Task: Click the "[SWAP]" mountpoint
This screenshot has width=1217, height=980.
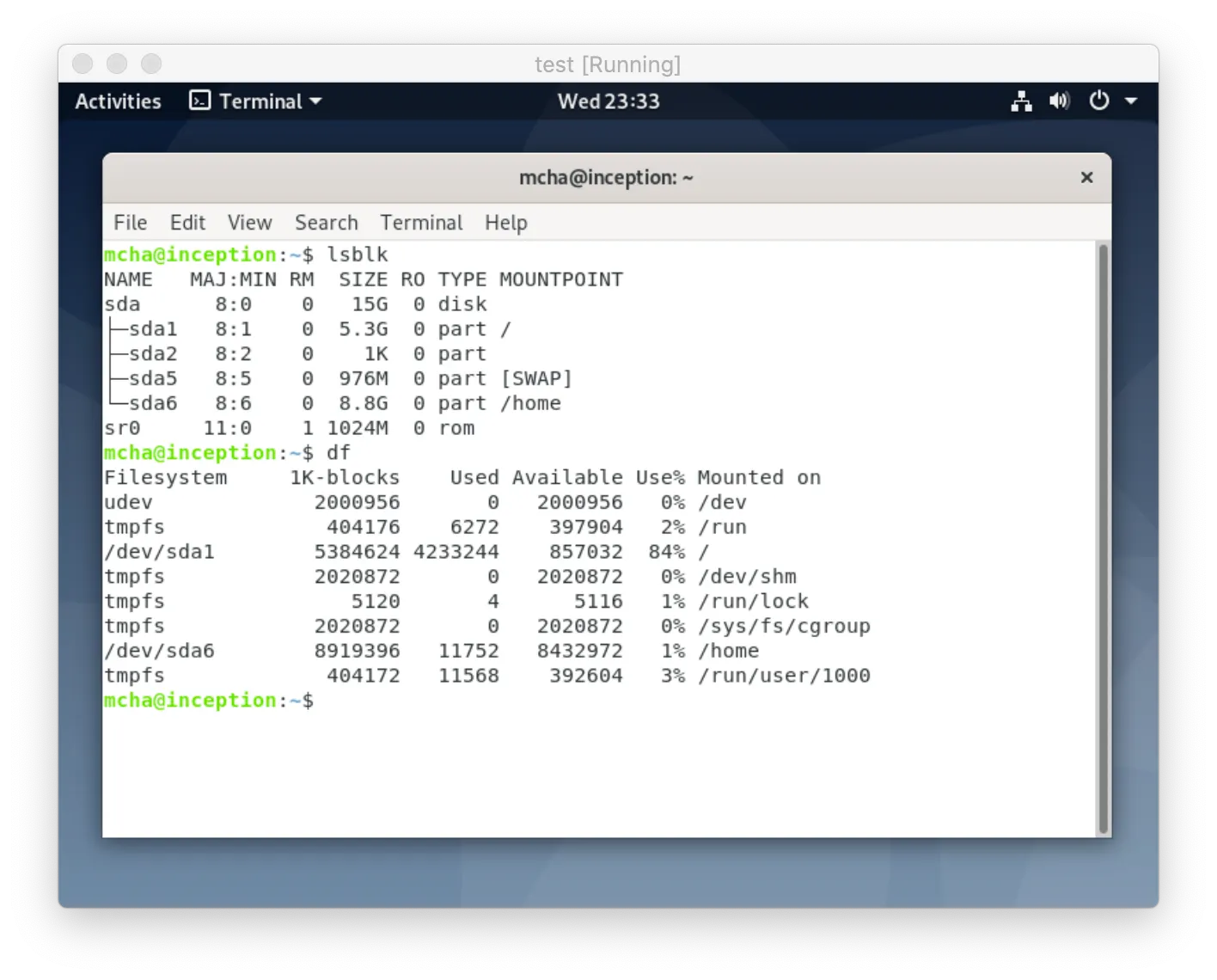Action: (x=536, y=379)
